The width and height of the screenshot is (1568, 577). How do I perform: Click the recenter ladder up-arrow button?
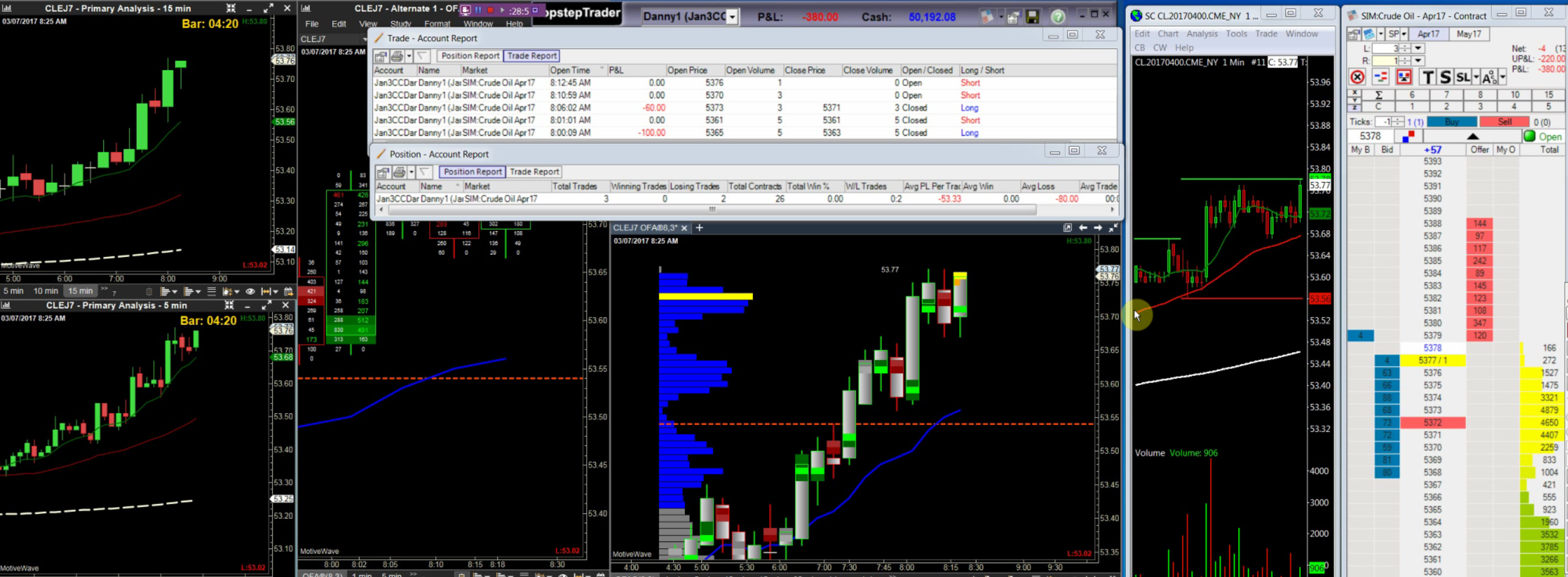(x=1472, y=136)
